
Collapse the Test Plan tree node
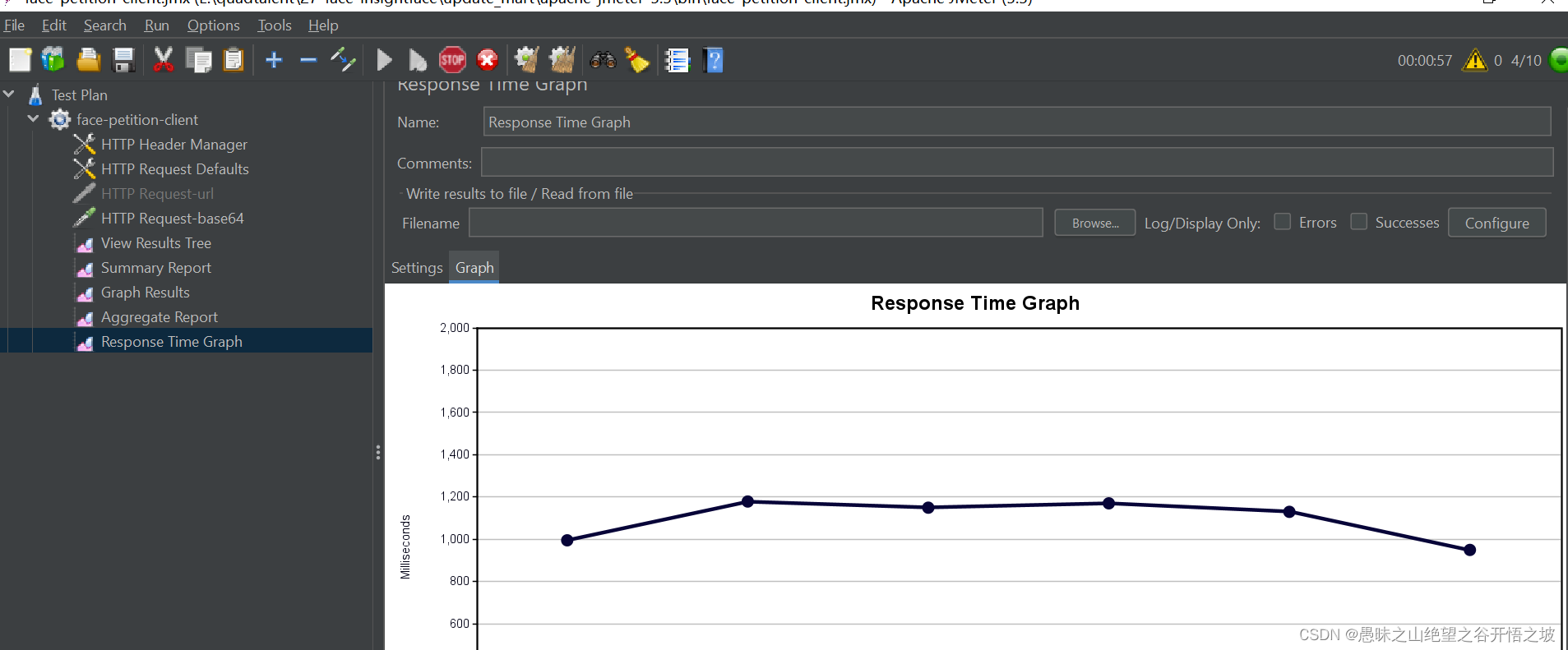(9, 95)
